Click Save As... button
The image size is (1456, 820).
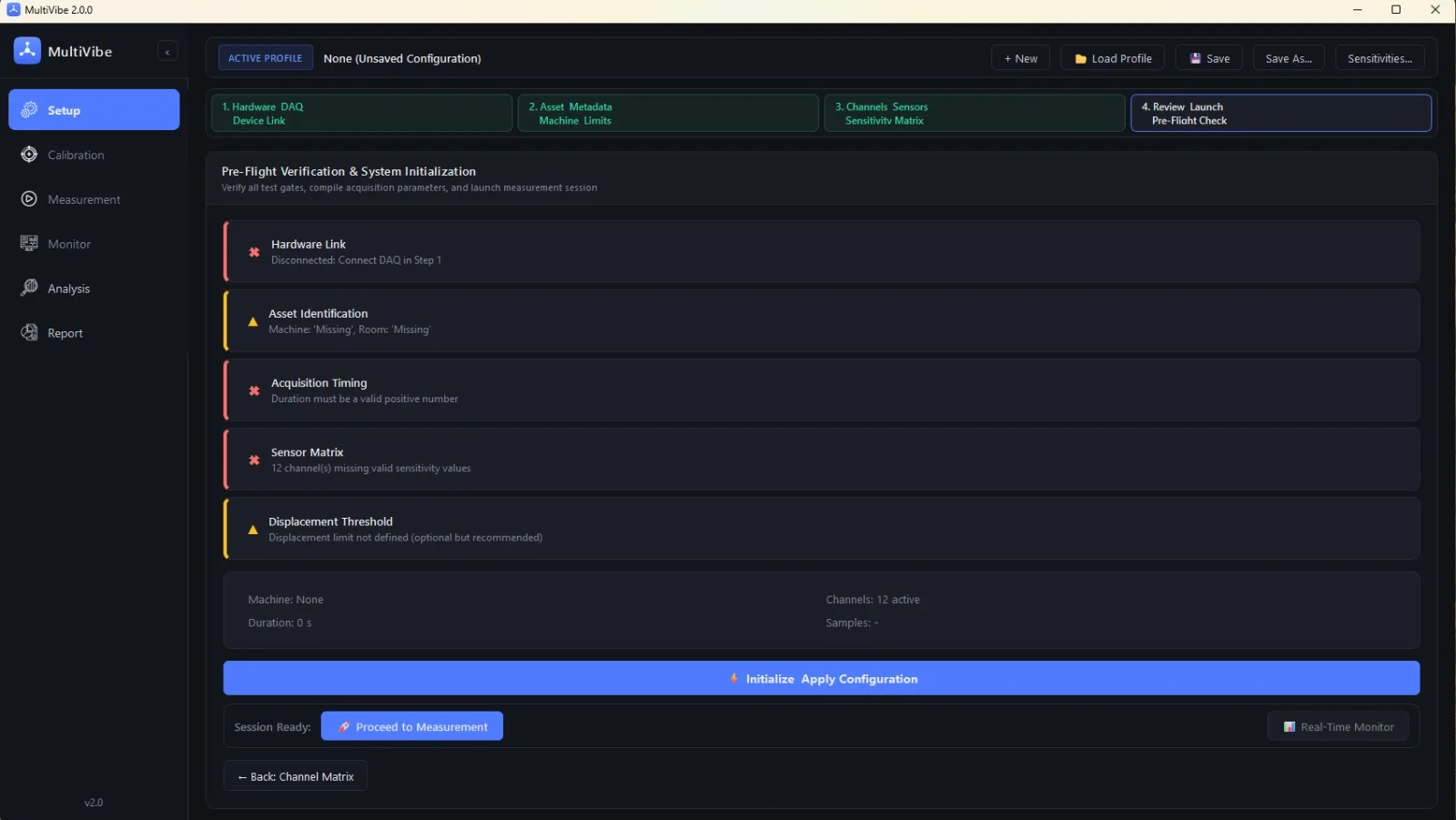click(1289, 58)
